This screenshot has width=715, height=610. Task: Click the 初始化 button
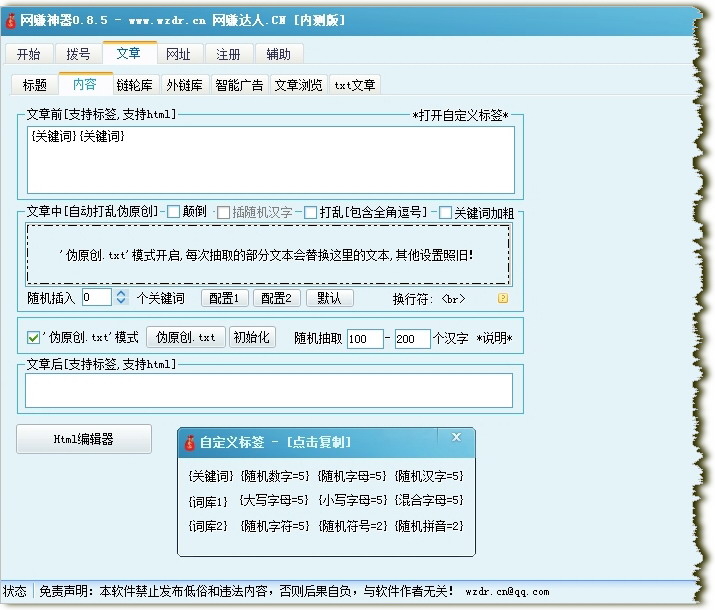252,338
